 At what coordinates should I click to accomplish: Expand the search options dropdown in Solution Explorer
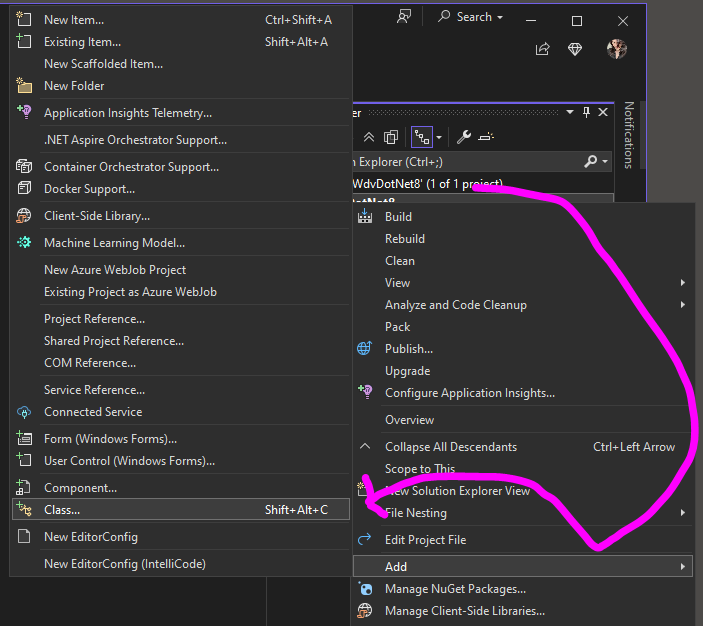(605, 161)
